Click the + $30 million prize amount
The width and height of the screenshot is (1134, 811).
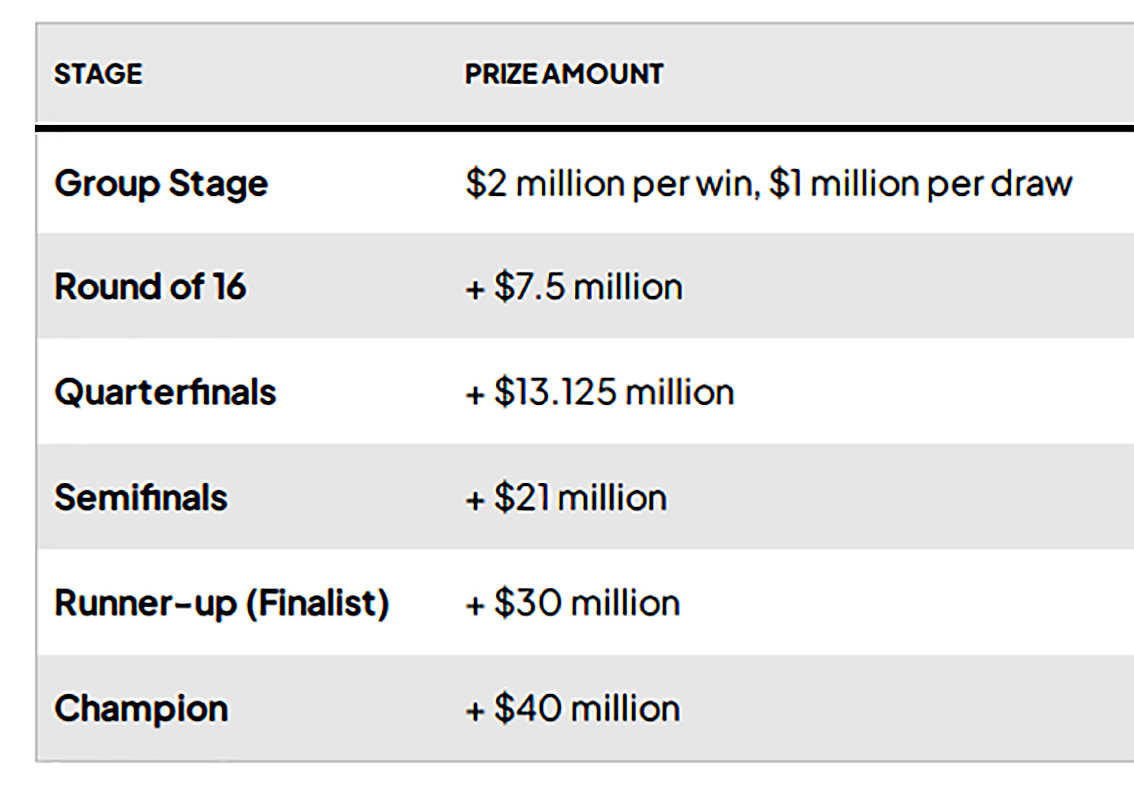point(573,603)
